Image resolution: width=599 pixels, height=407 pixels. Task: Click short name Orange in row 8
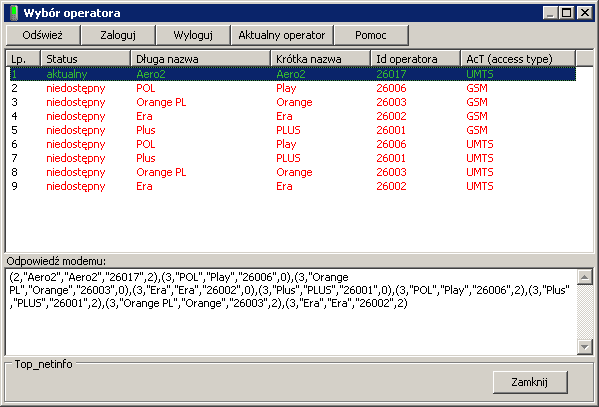click(294, 172)
